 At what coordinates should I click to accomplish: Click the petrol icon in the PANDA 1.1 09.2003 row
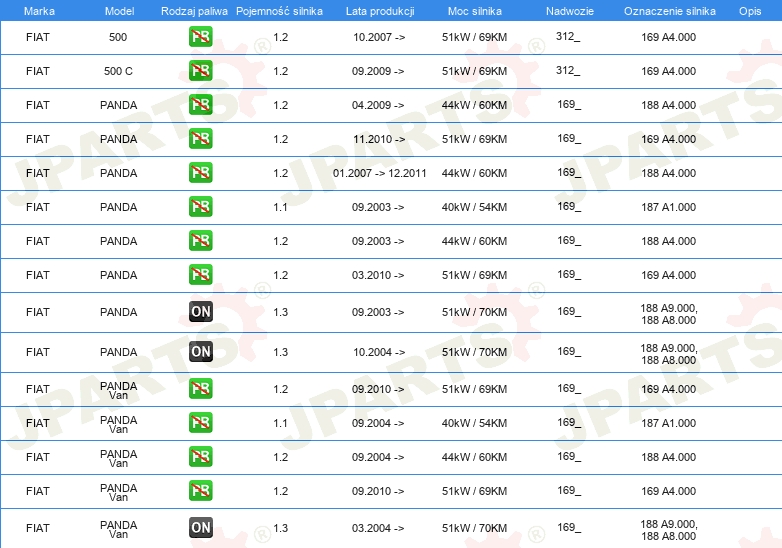(200, 206)
